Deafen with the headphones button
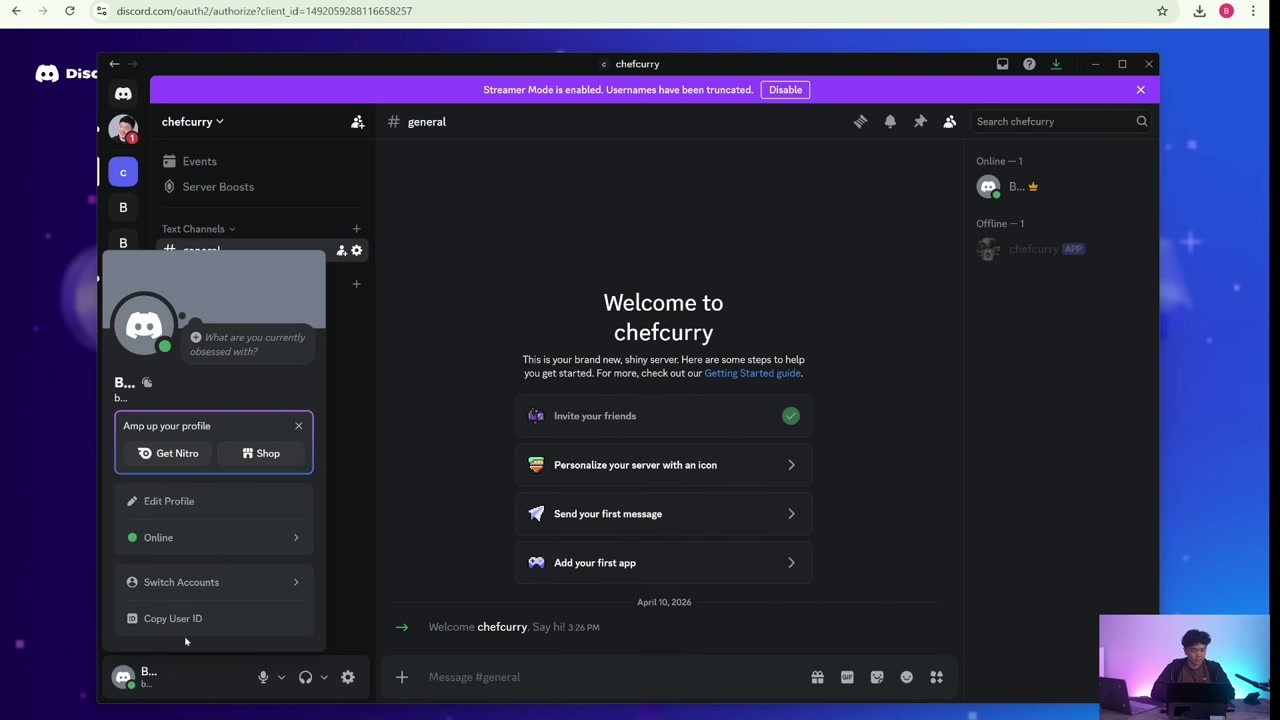 point(305,677)
